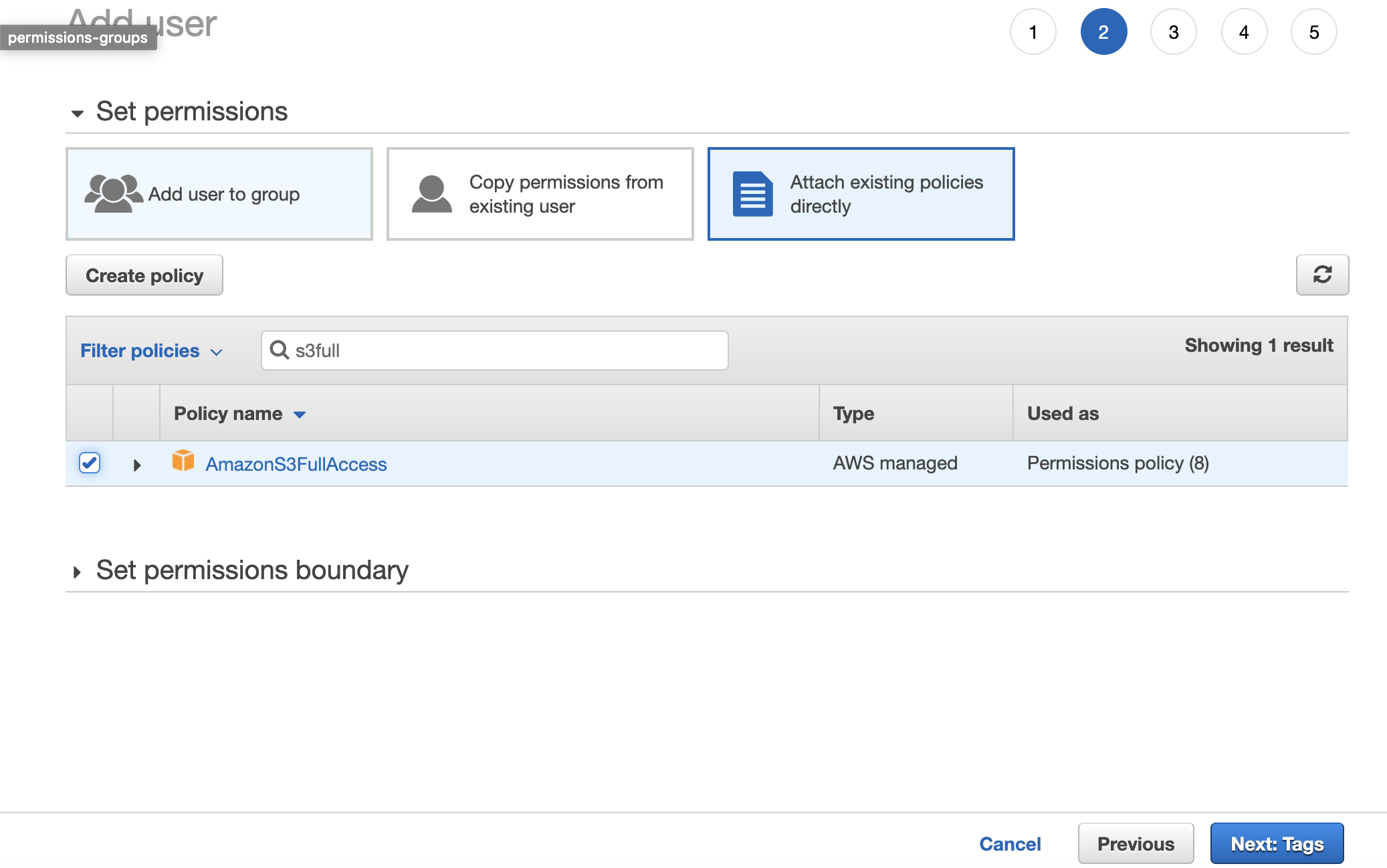Expand the AmazonS3FullAccess row details arrow
This screenshot has width=1387, height=868.
click(137, 465)
